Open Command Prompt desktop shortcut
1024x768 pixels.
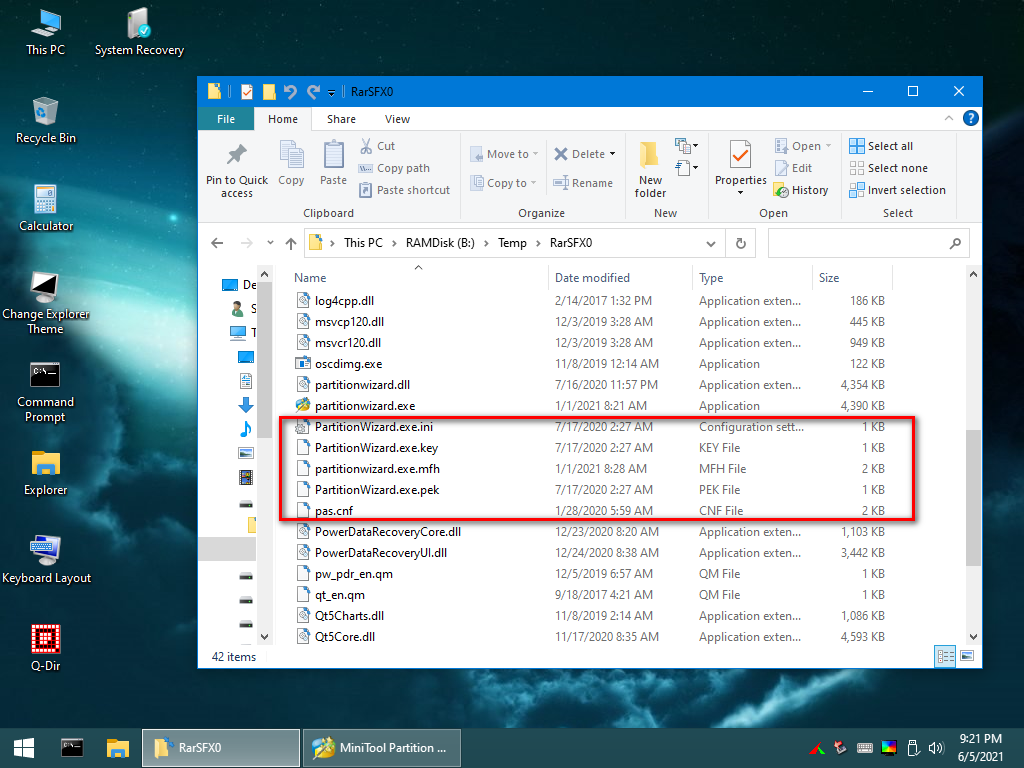click(45, 392)
